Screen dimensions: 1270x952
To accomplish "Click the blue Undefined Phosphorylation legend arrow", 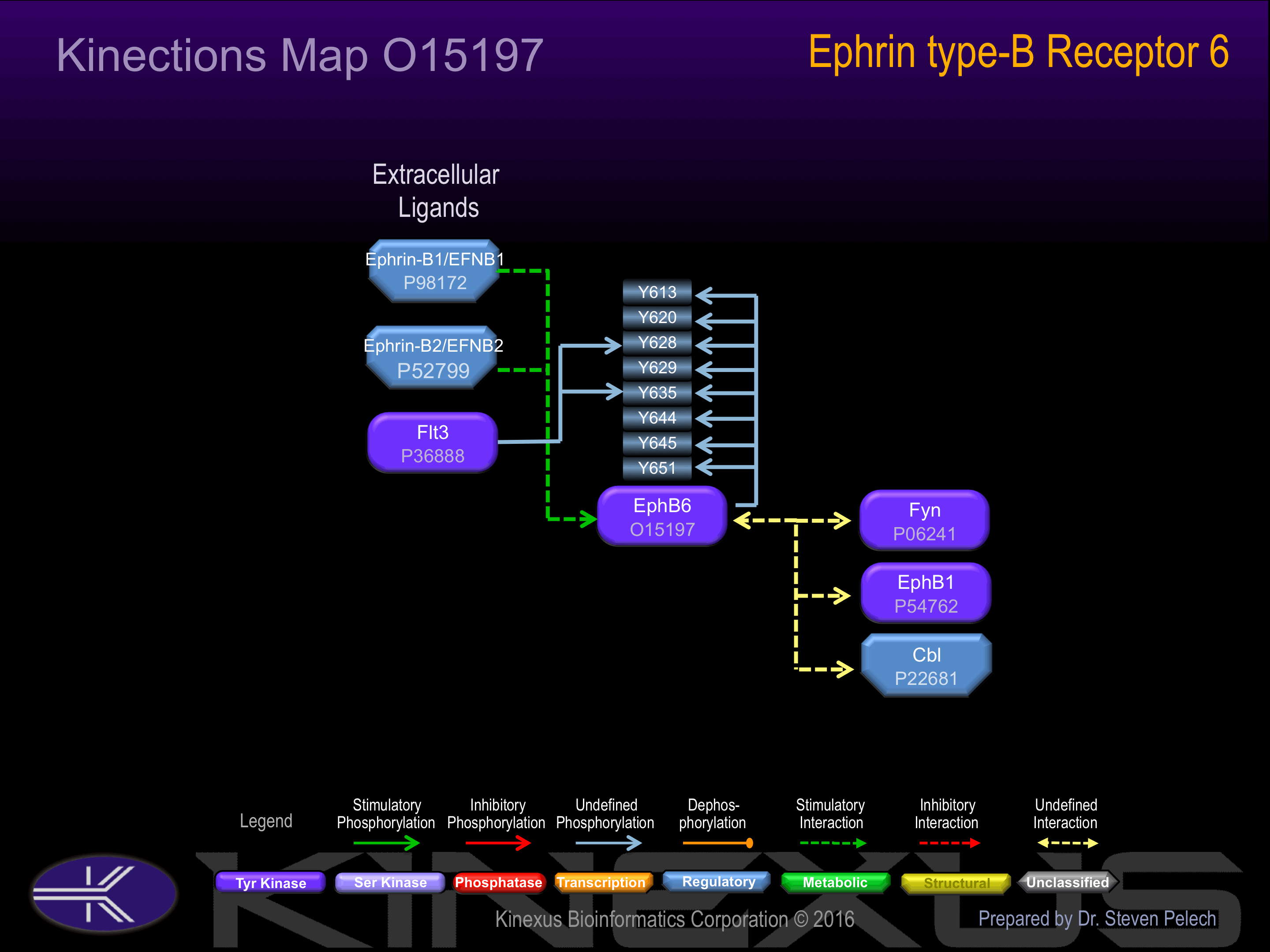I will [608, 843].
